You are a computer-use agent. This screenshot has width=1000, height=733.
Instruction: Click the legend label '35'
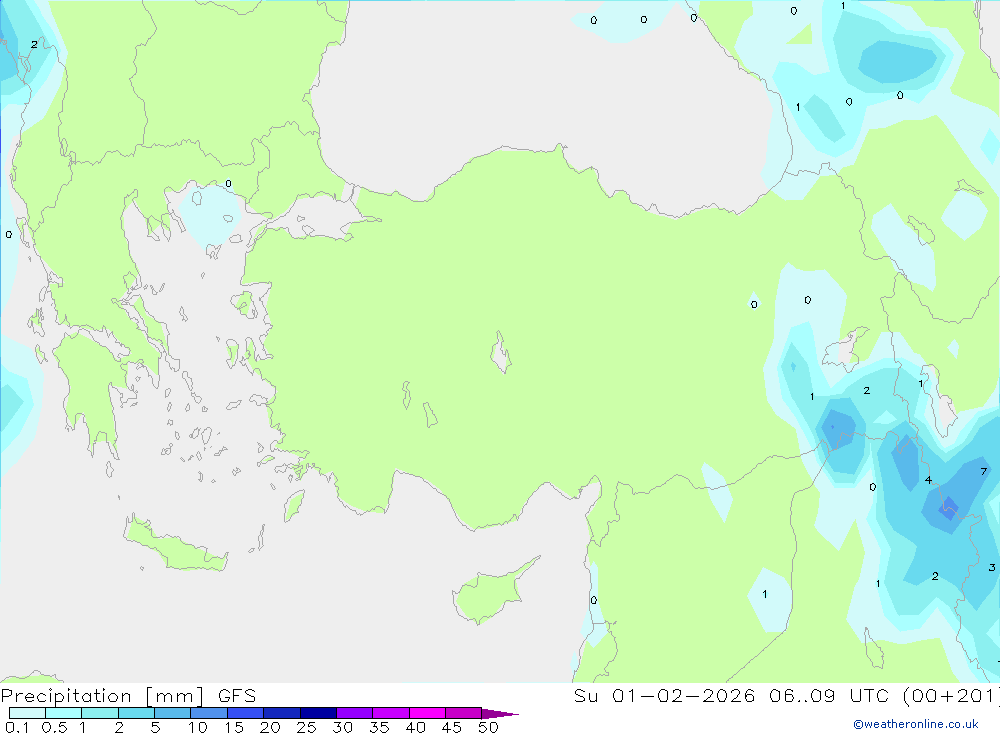379,727
